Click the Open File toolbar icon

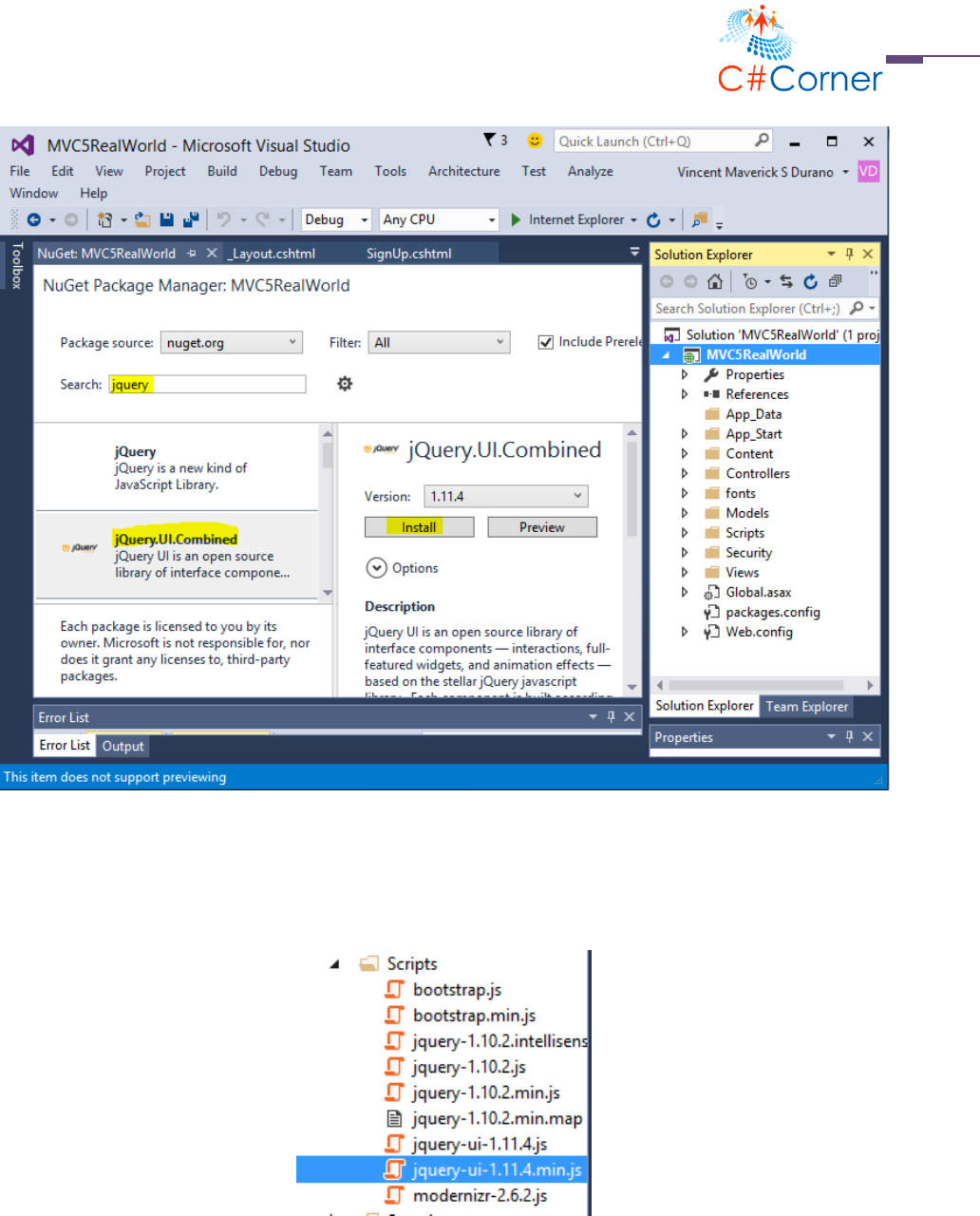pos(142,219)
